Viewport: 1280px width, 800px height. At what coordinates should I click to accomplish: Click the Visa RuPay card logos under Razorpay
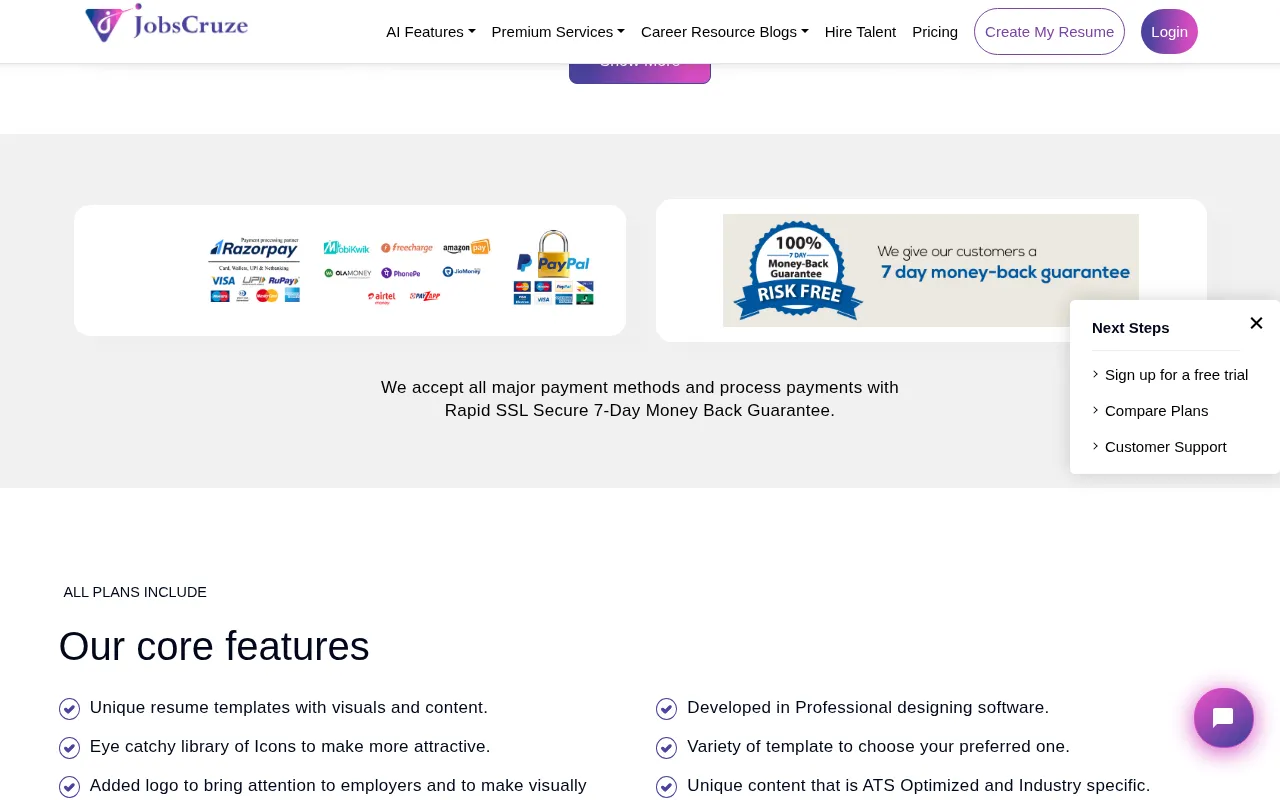254,288
